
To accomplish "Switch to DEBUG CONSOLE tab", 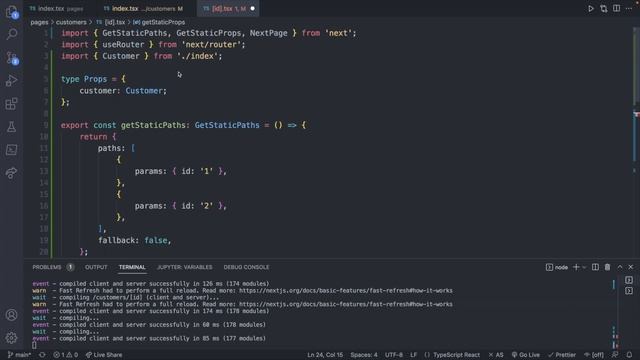I will (x=246, y=267).
